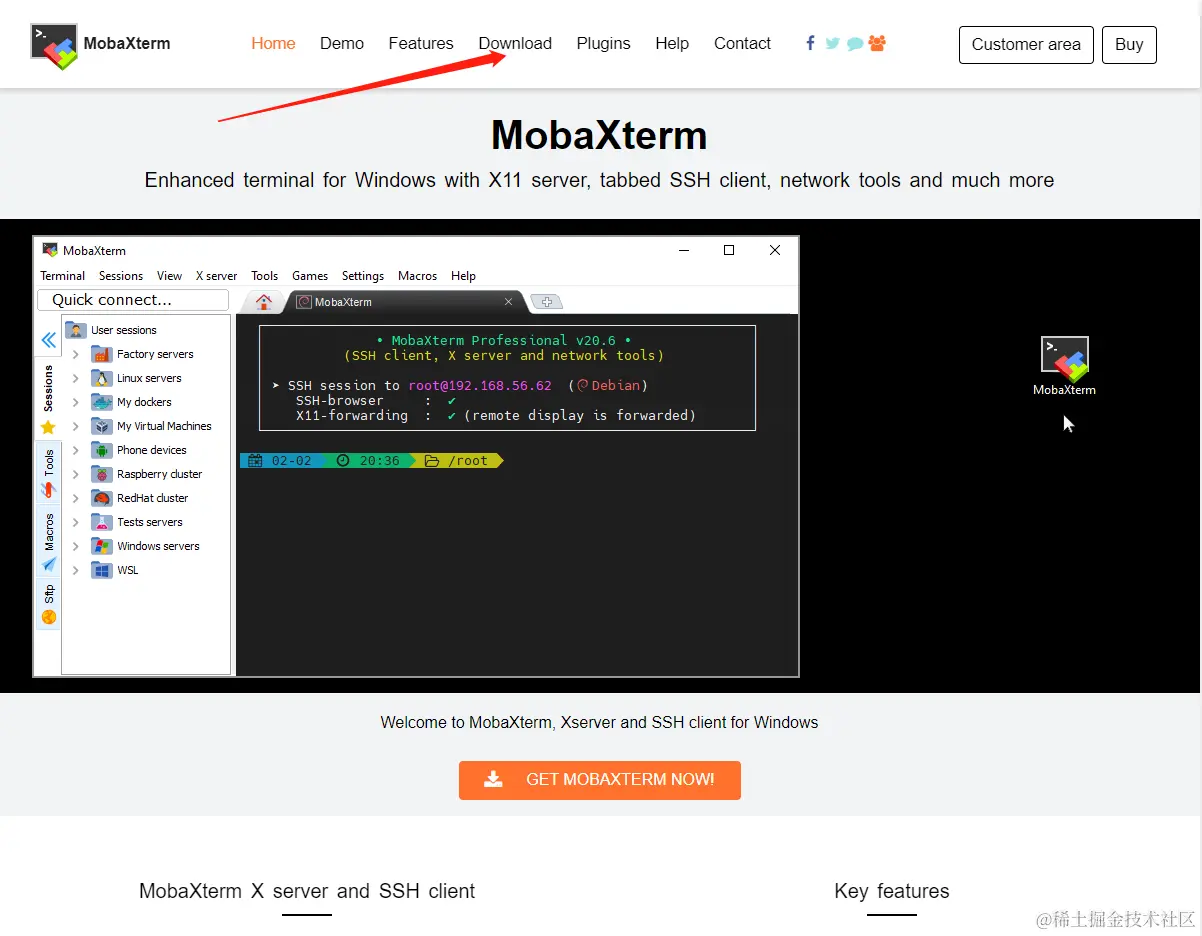Image resolution: width=1202 pixels, height=936 pixels.
Task: Expand the Linux servers tree node
Action: click(75, 378)
